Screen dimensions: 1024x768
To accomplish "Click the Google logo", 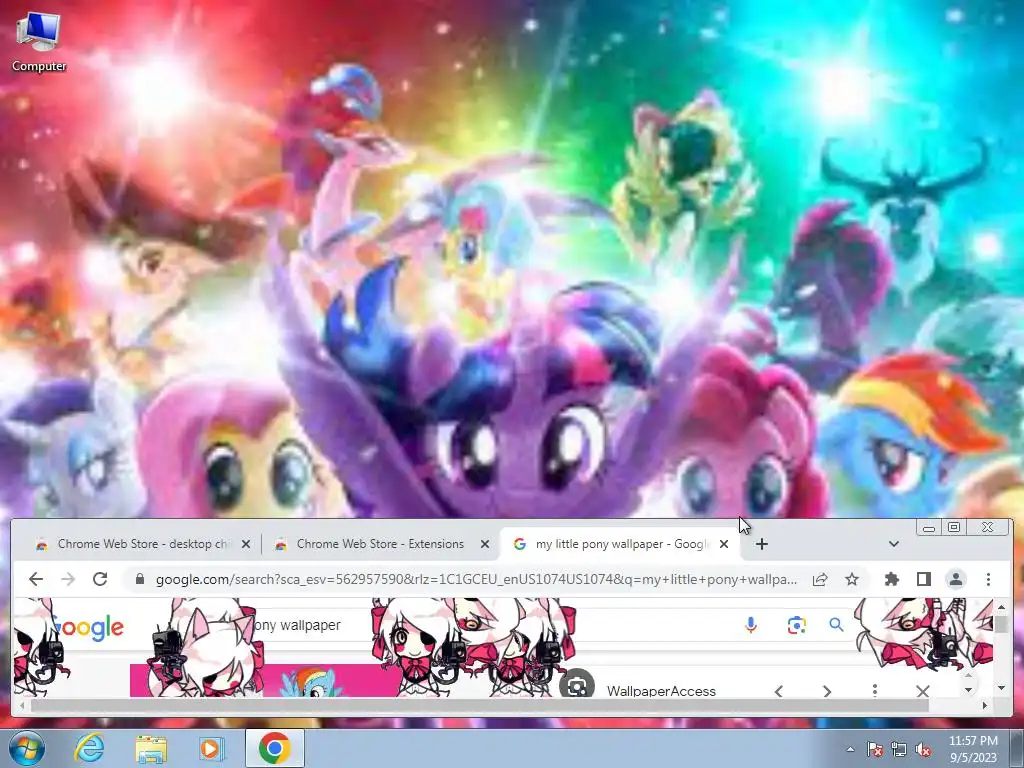I will pos(88,628).
